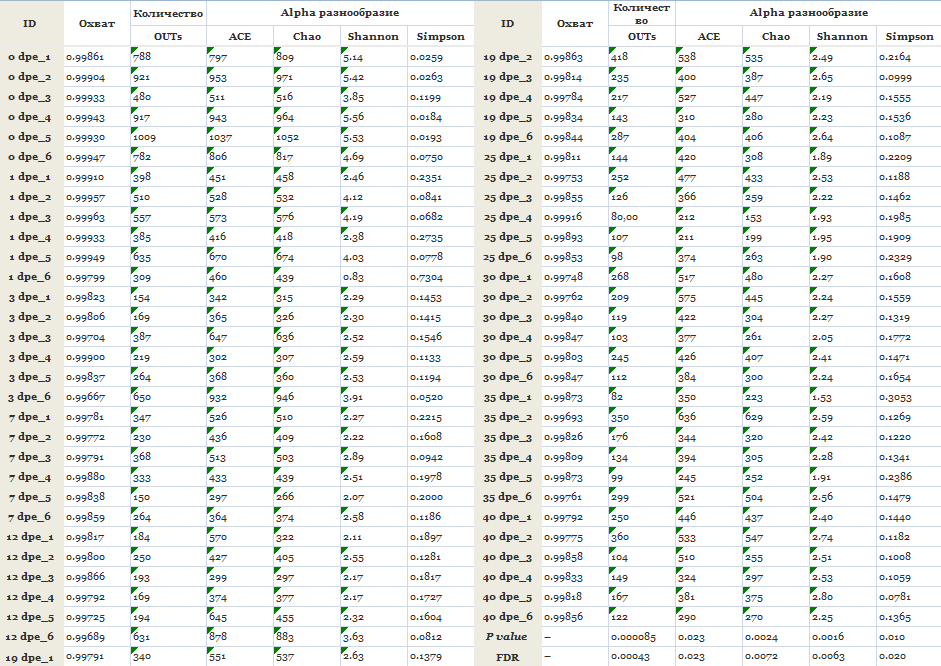Select Chao value 261 in row 30 dpe_4
Screen dimensions: 941x666
pos(754,337)
